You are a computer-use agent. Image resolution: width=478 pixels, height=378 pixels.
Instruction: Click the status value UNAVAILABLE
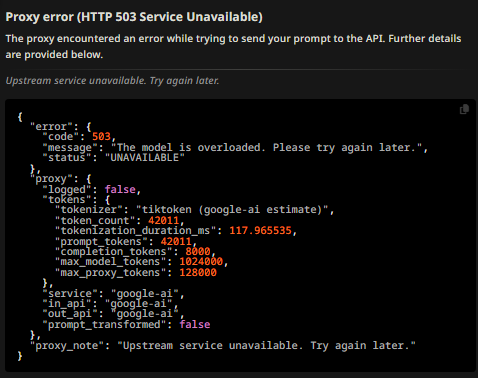coord(145,157)
